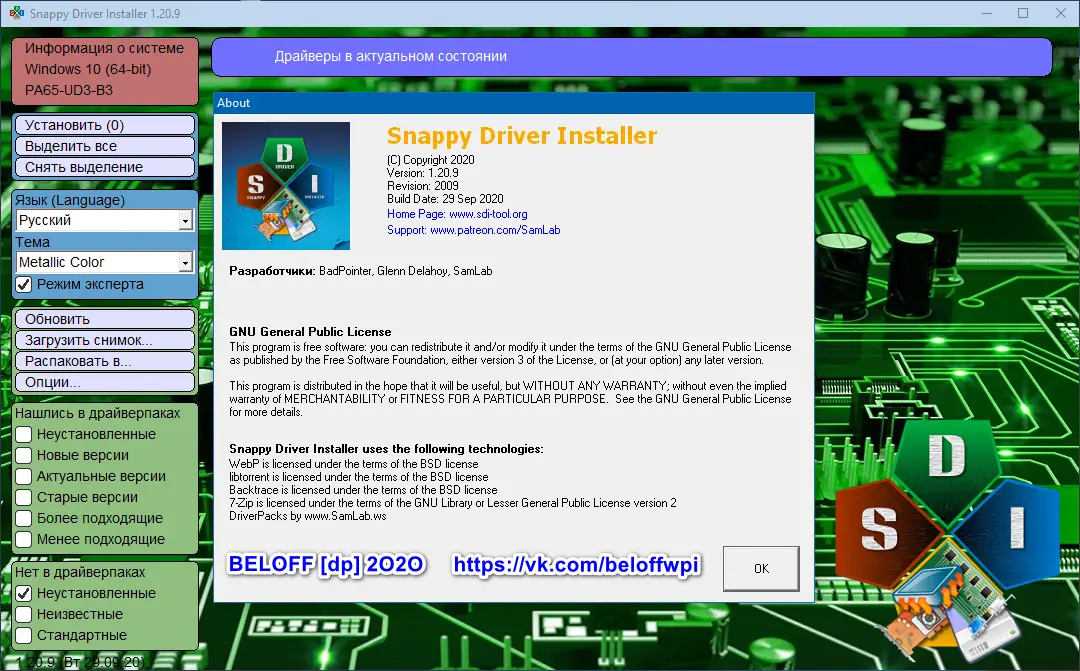Viewport: 1080px width, 671px height.
Task: Click the About dialog title bar
Action: click(514, 103)
